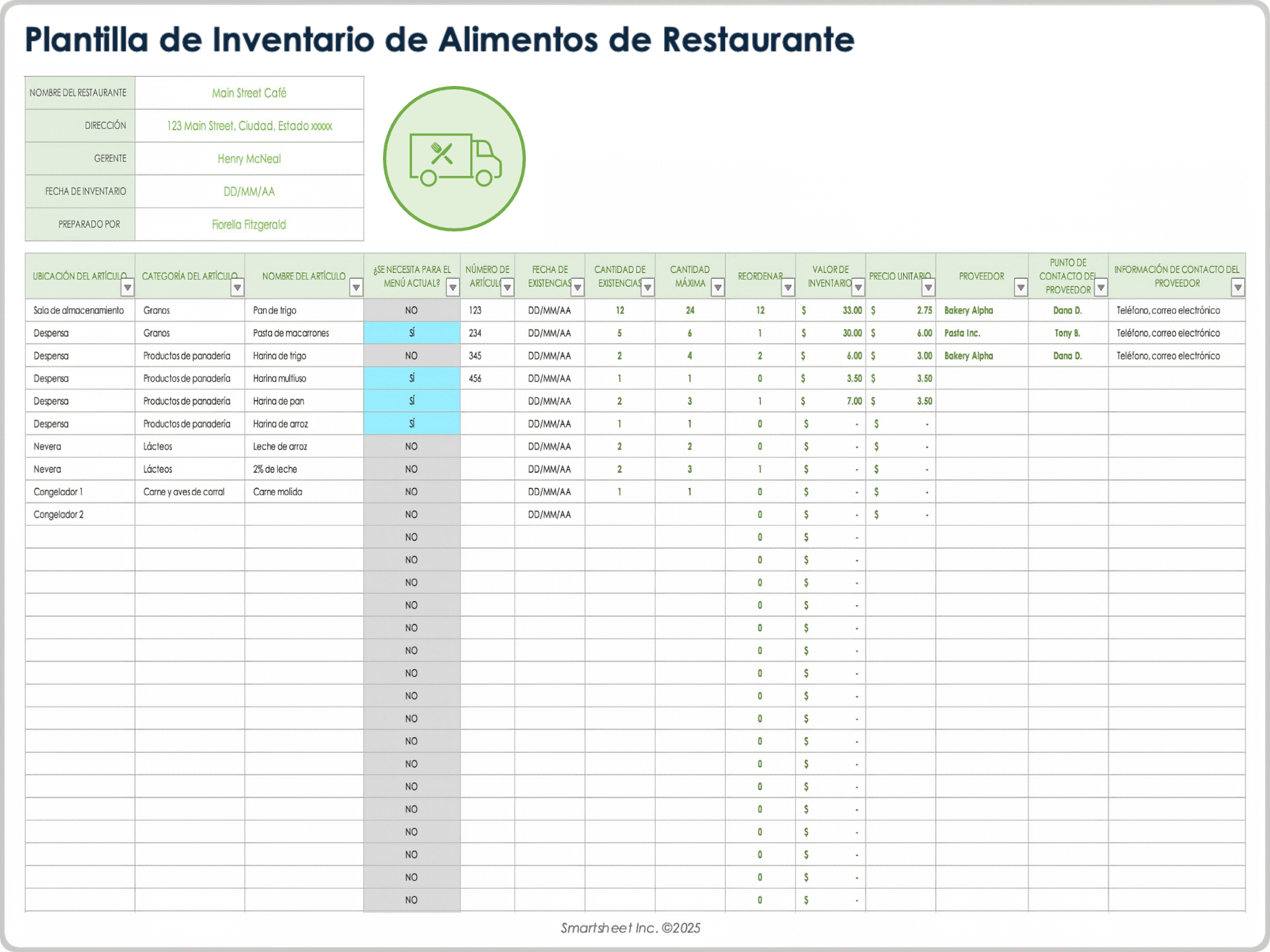Click the food delivery truck logo icon
The width and height of the screenshot is (1270, 952).
tap(454, 159)
